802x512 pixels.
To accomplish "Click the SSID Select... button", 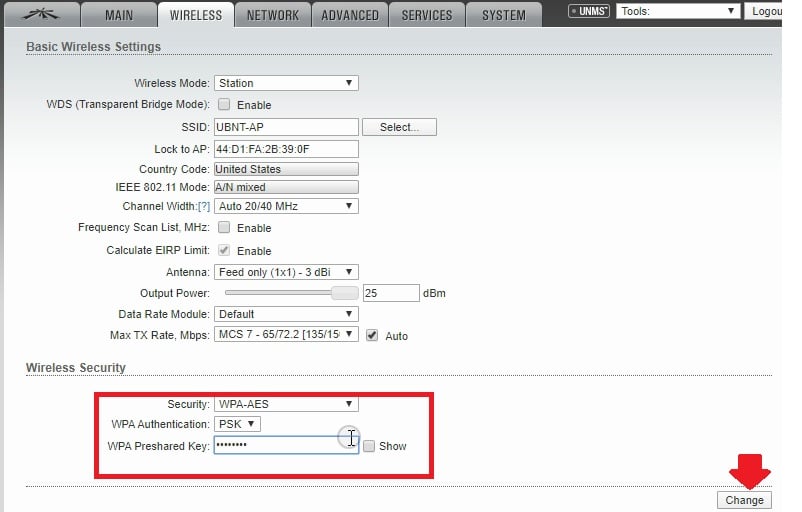I will click(399, 127).
